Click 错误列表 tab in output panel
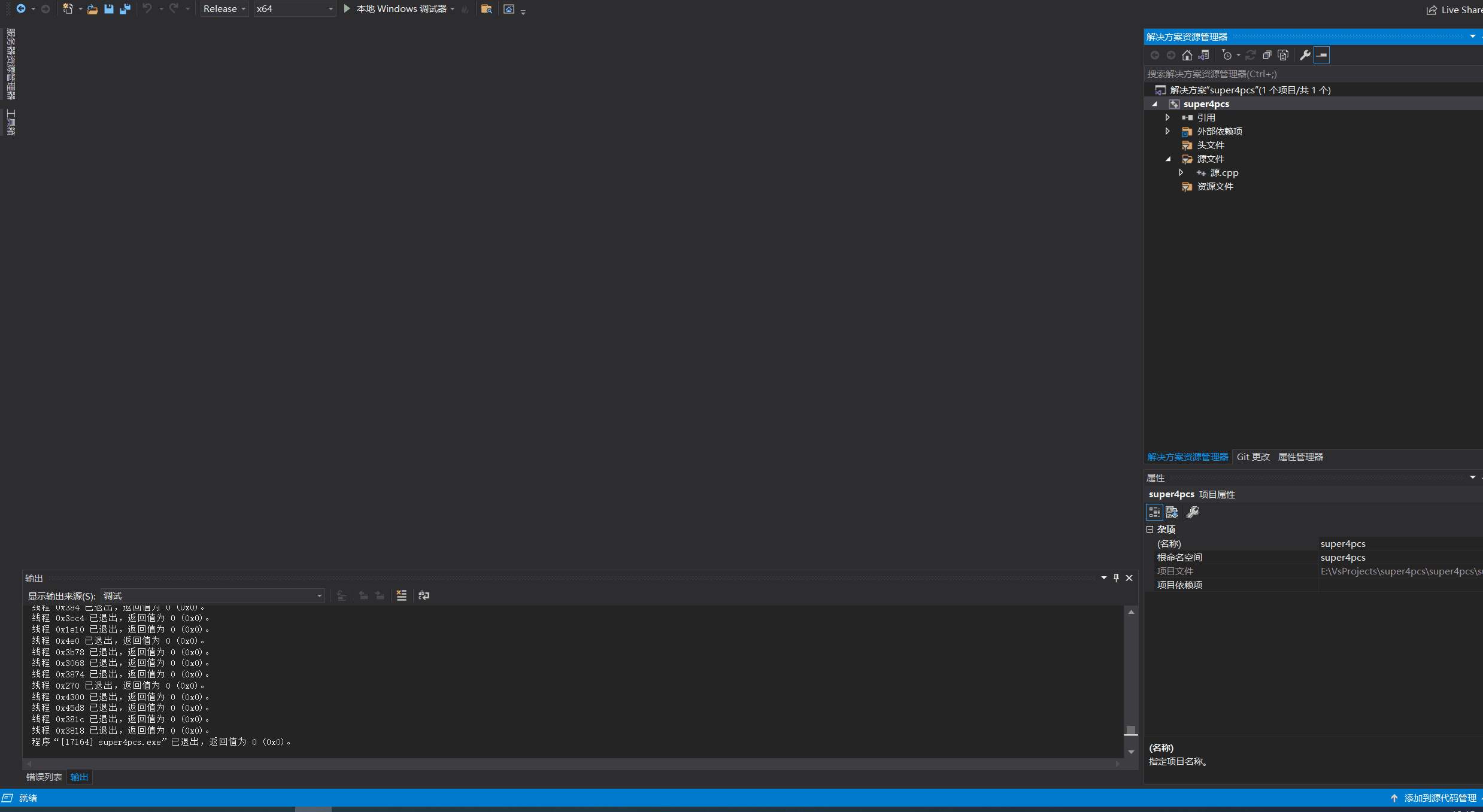Screen dimensions: 1483x812 tap(41, 777)
